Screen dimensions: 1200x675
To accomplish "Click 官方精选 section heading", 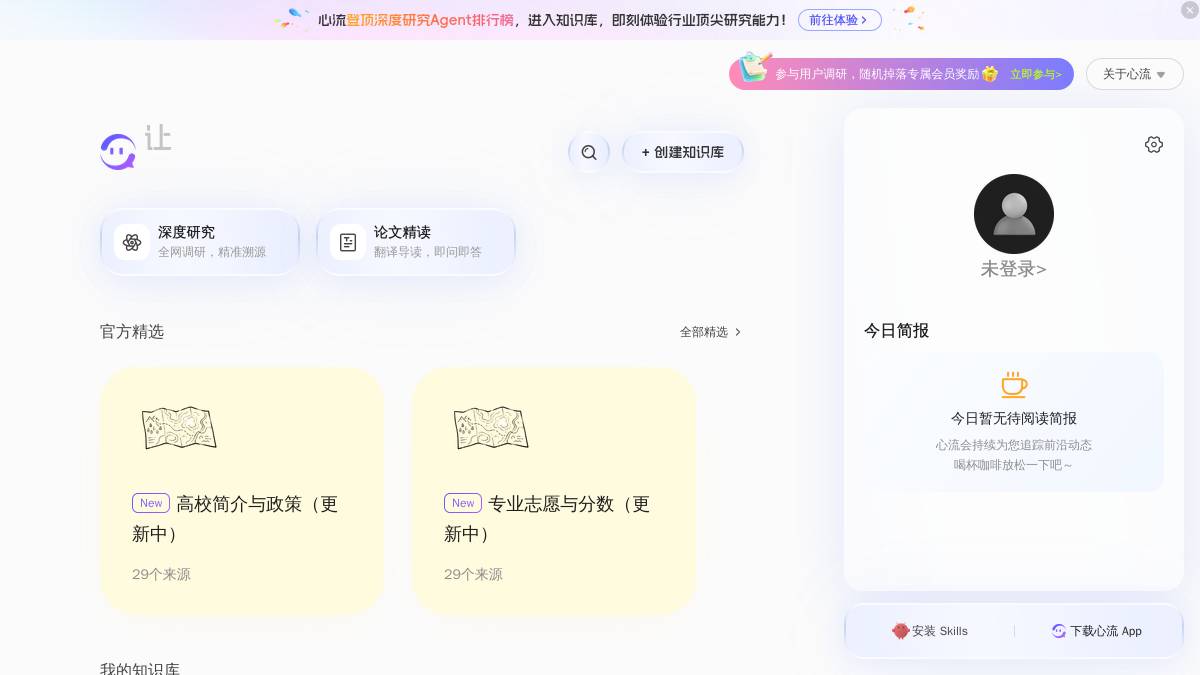I will pos(132,332).
